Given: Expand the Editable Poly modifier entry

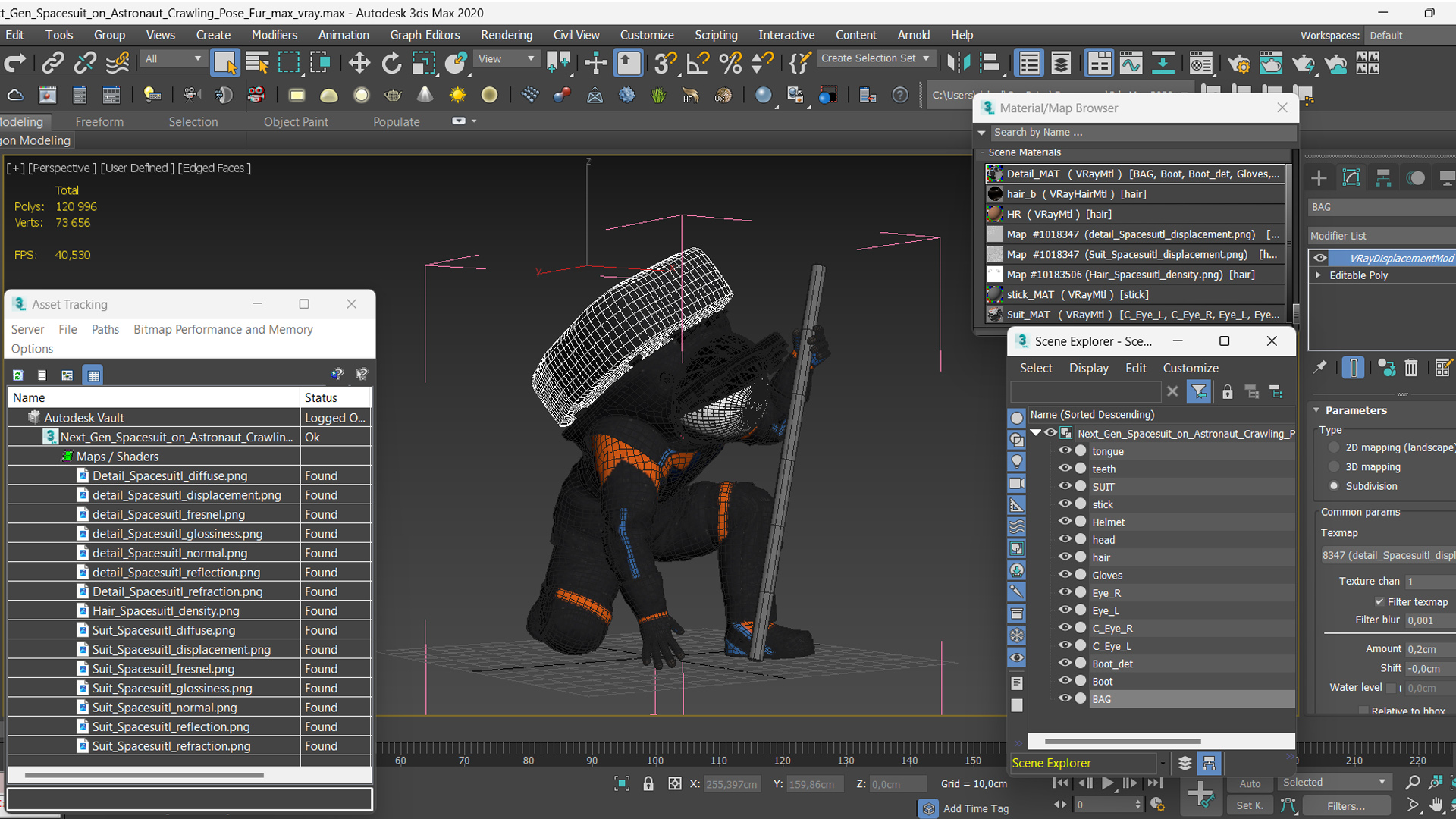Looking at the screenshot, I should click(x=1319, y=275).
